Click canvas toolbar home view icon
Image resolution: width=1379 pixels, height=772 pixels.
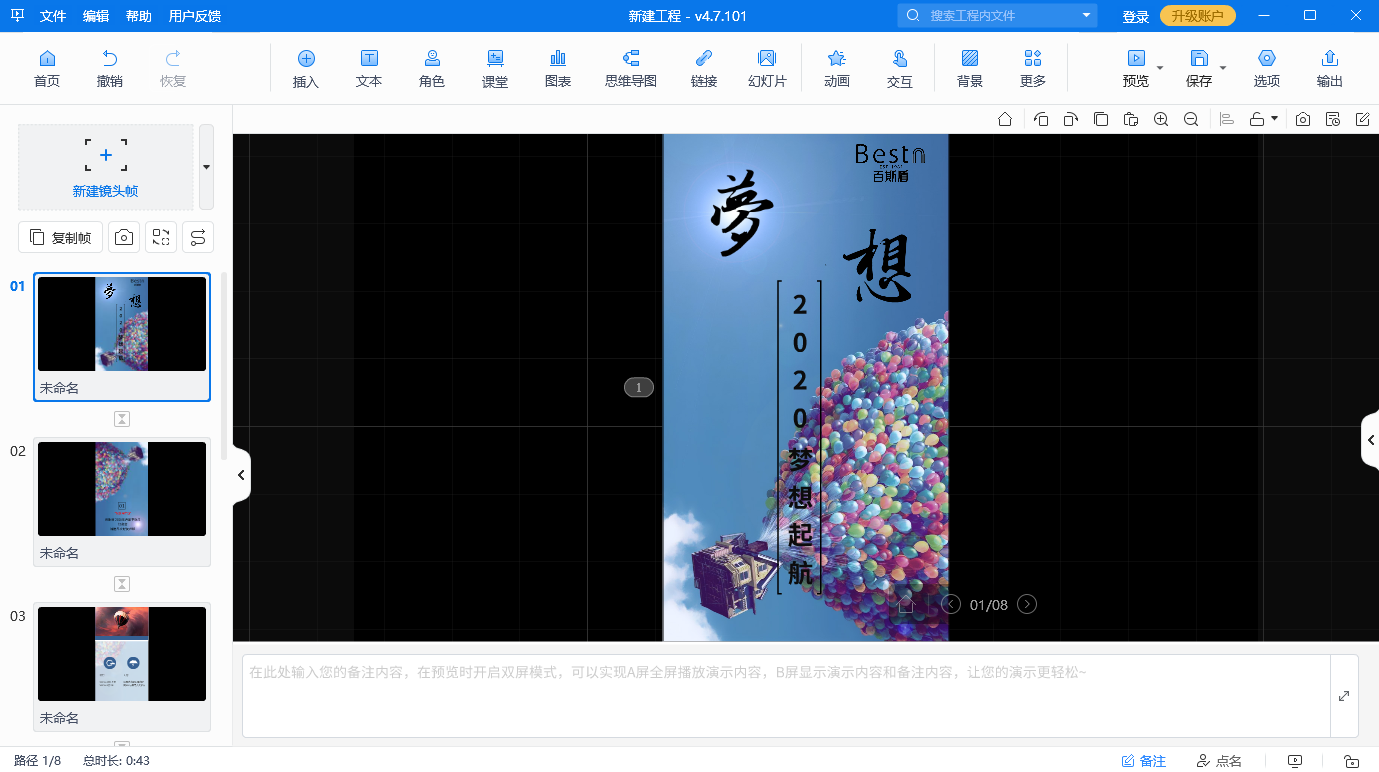click(x=1005, y=119)
